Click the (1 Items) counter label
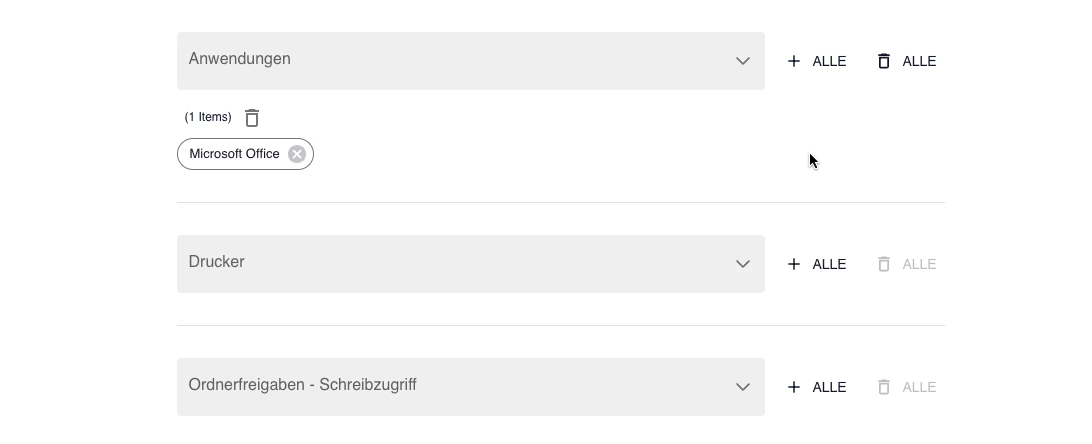 208,117
